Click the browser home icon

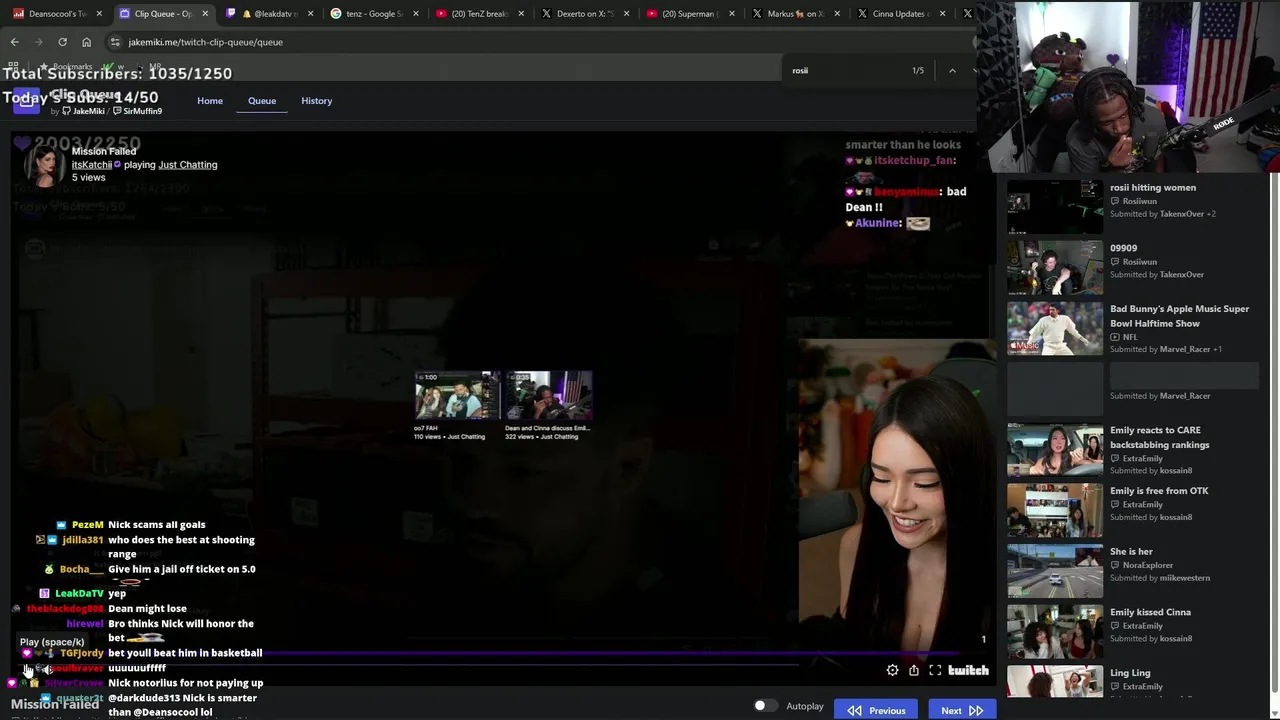point(86,42)
